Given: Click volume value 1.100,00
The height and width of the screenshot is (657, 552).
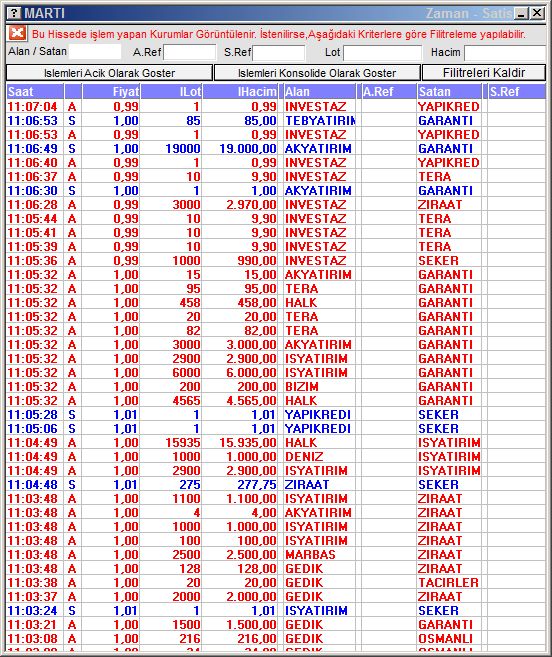Looking at the screenshot, I should coord(251,499).
